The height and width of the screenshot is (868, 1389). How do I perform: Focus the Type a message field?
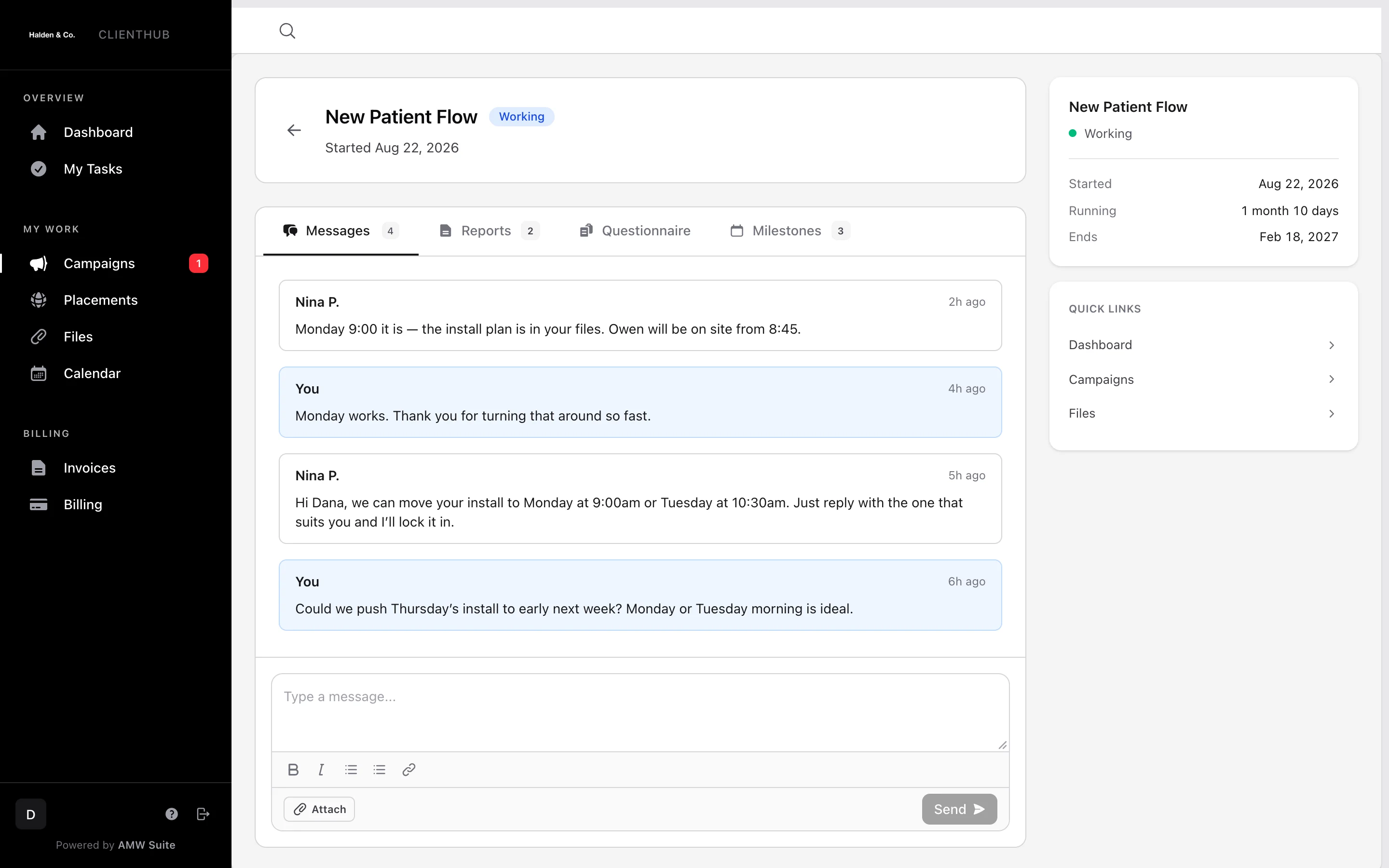click(x=640, y=712)
